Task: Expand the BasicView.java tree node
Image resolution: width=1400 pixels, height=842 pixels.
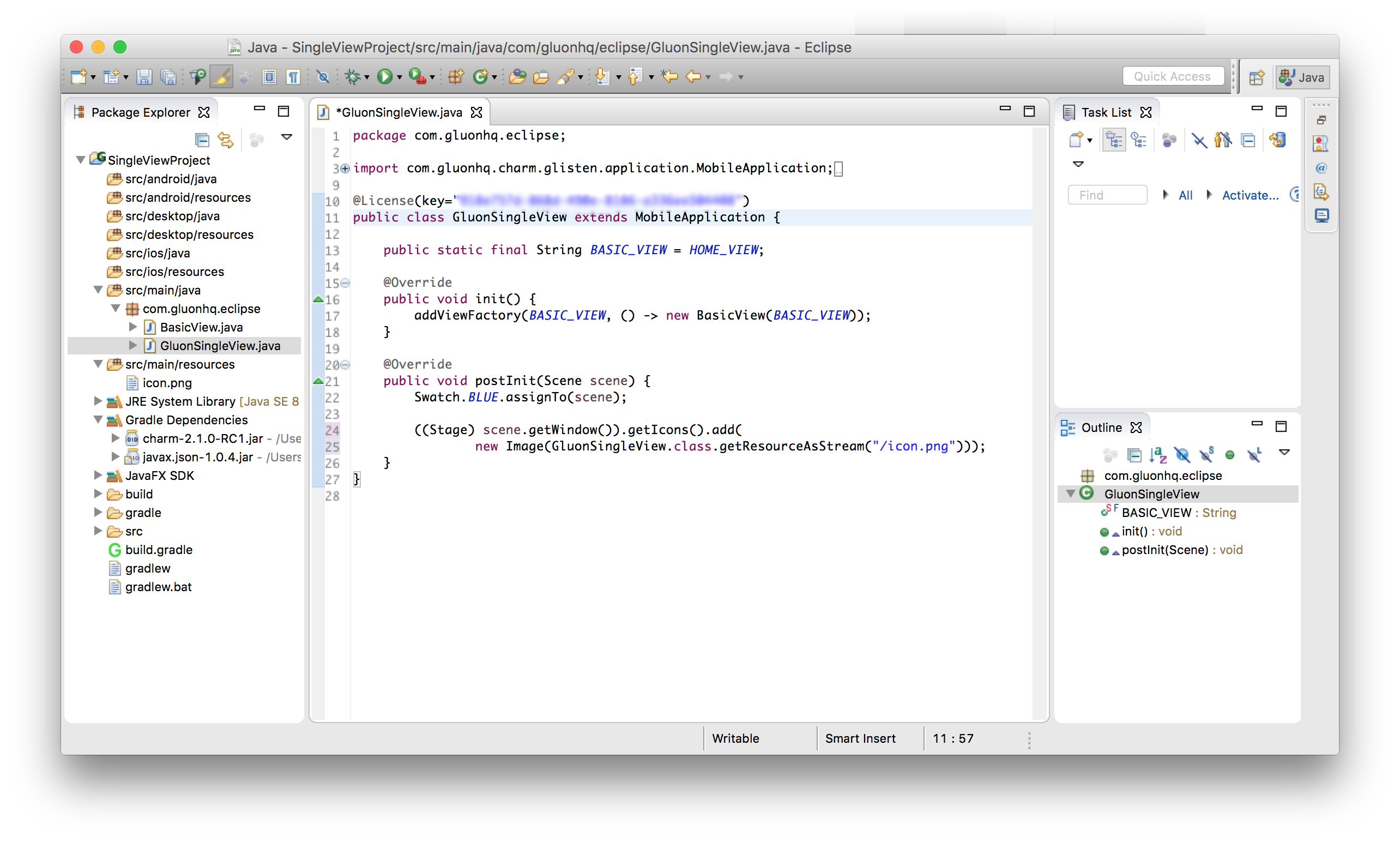Action: point(132,327)
